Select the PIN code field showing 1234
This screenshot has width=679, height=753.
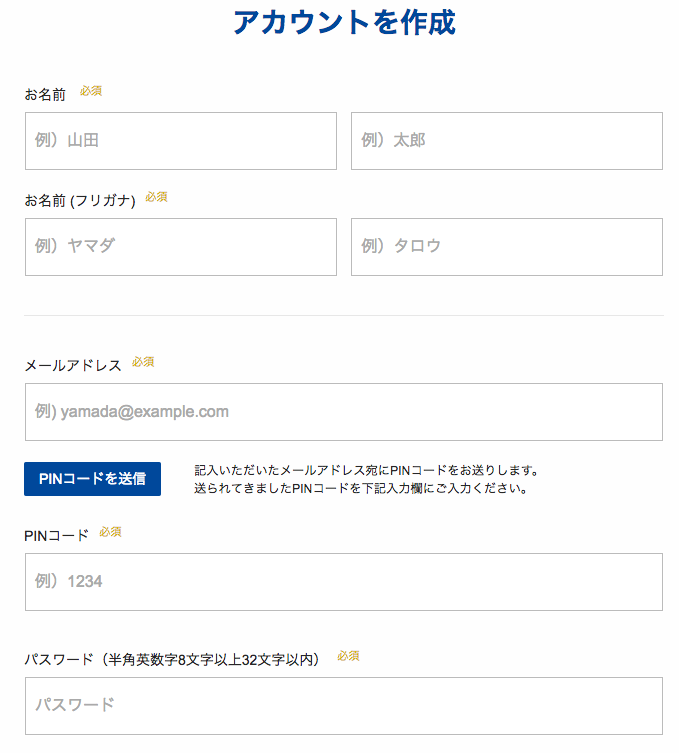click(x=344, y=582)
